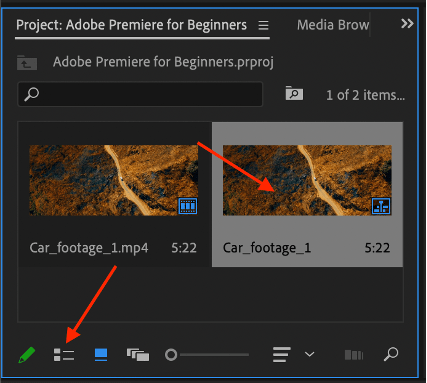Select the Car_footage_1 sequence thumbnail
The height and width of the screenshot is (383, 427).
[307, 180]
